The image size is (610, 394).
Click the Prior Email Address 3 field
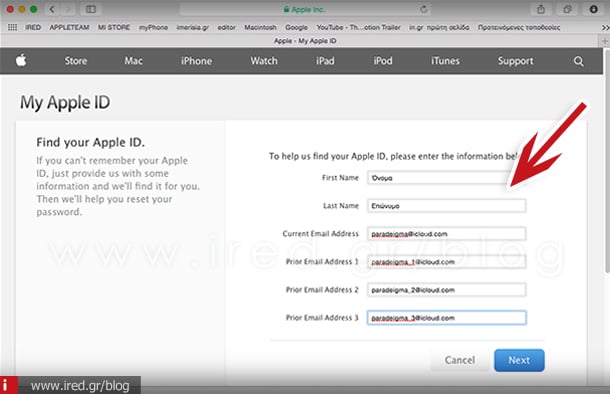[x=446, y=318]
